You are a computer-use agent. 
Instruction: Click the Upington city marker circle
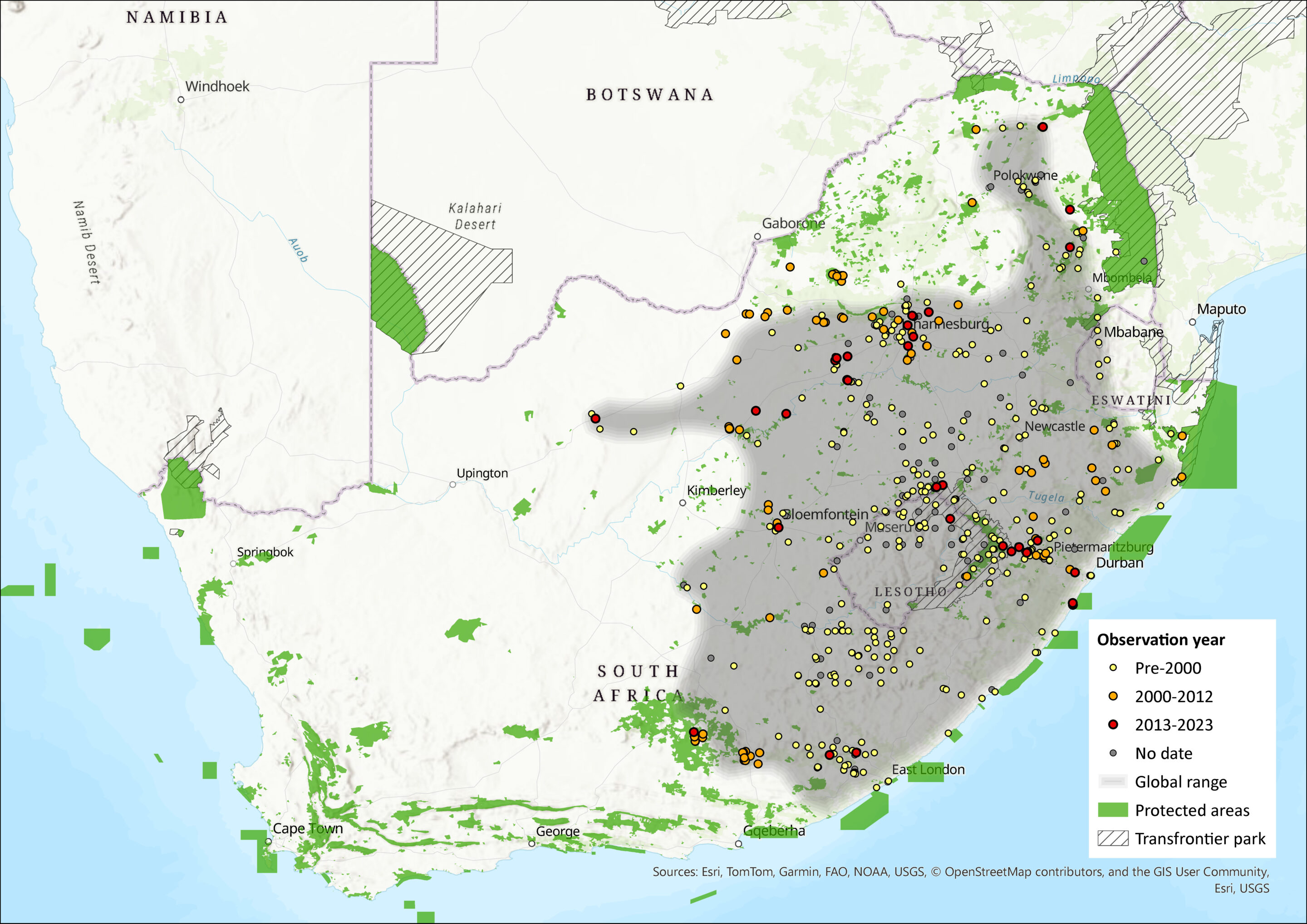(452, 485)
